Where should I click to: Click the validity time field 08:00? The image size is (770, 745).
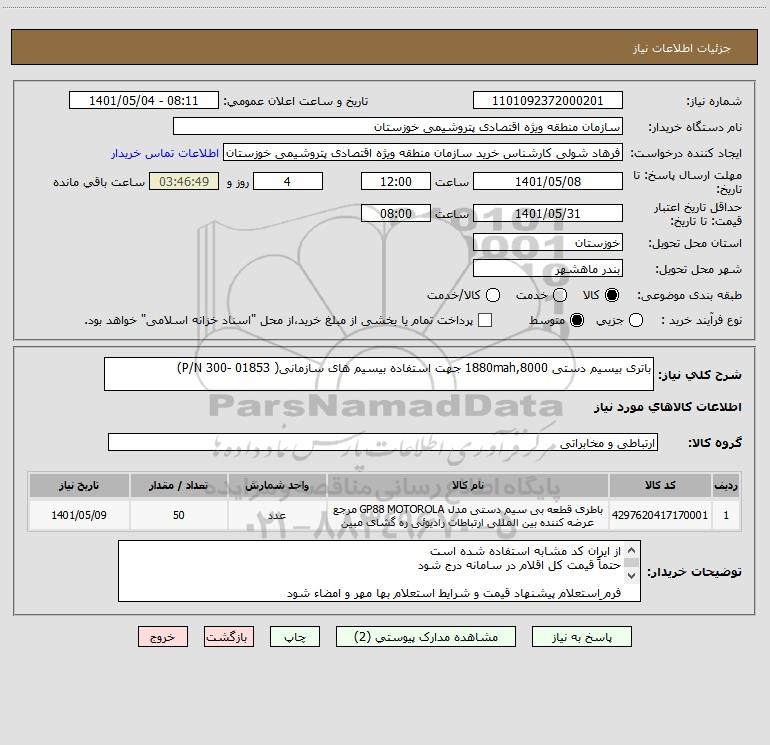point(396,214)
